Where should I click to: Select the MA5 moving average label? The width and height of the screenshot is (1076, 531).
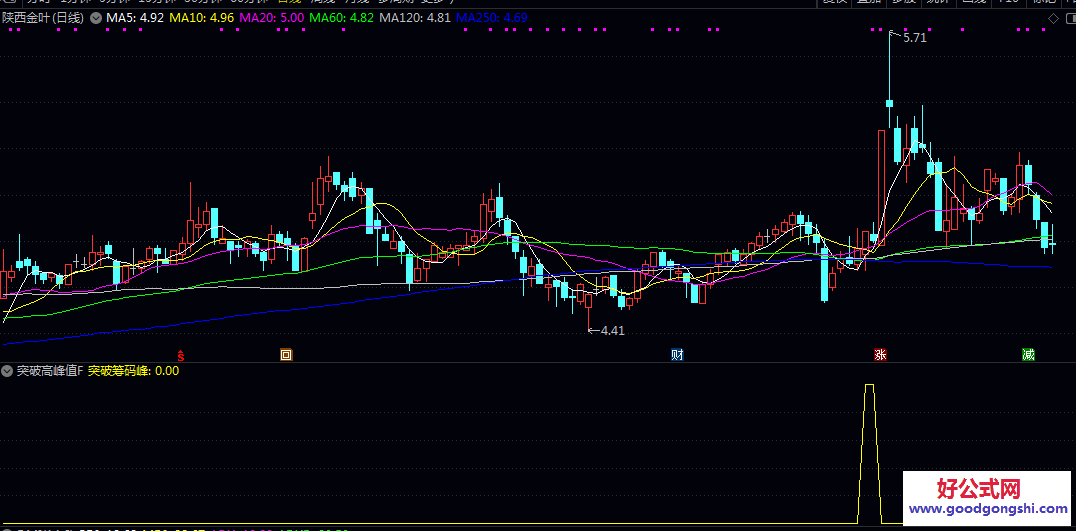coord(135,18)
